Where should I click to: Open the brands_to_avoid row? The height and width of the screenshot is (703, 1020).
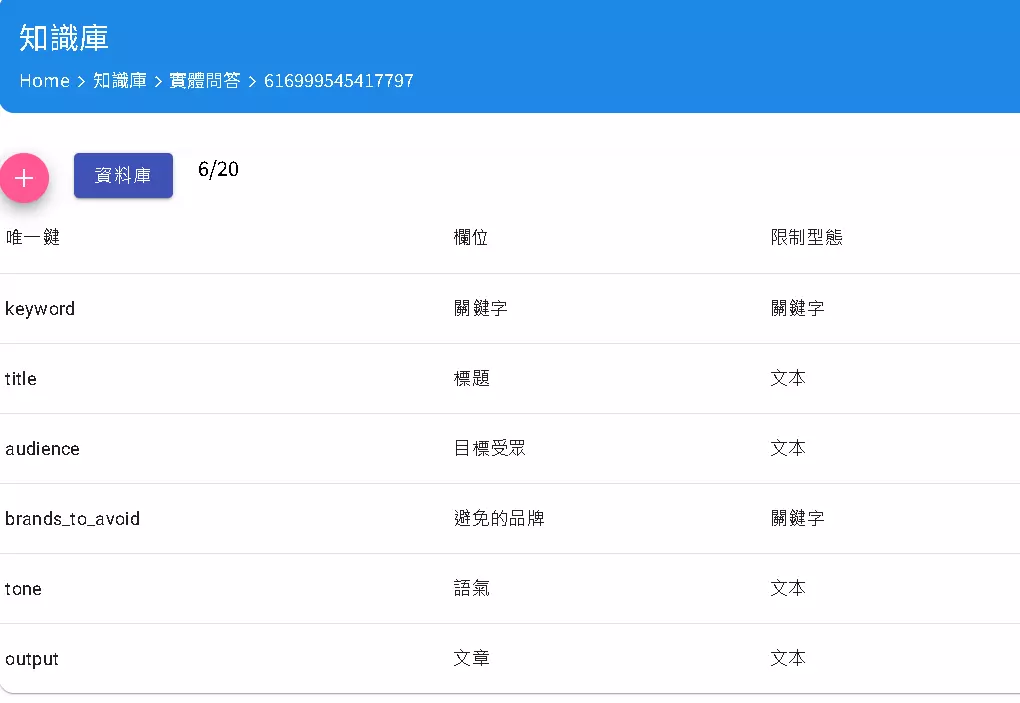[72, 518]
